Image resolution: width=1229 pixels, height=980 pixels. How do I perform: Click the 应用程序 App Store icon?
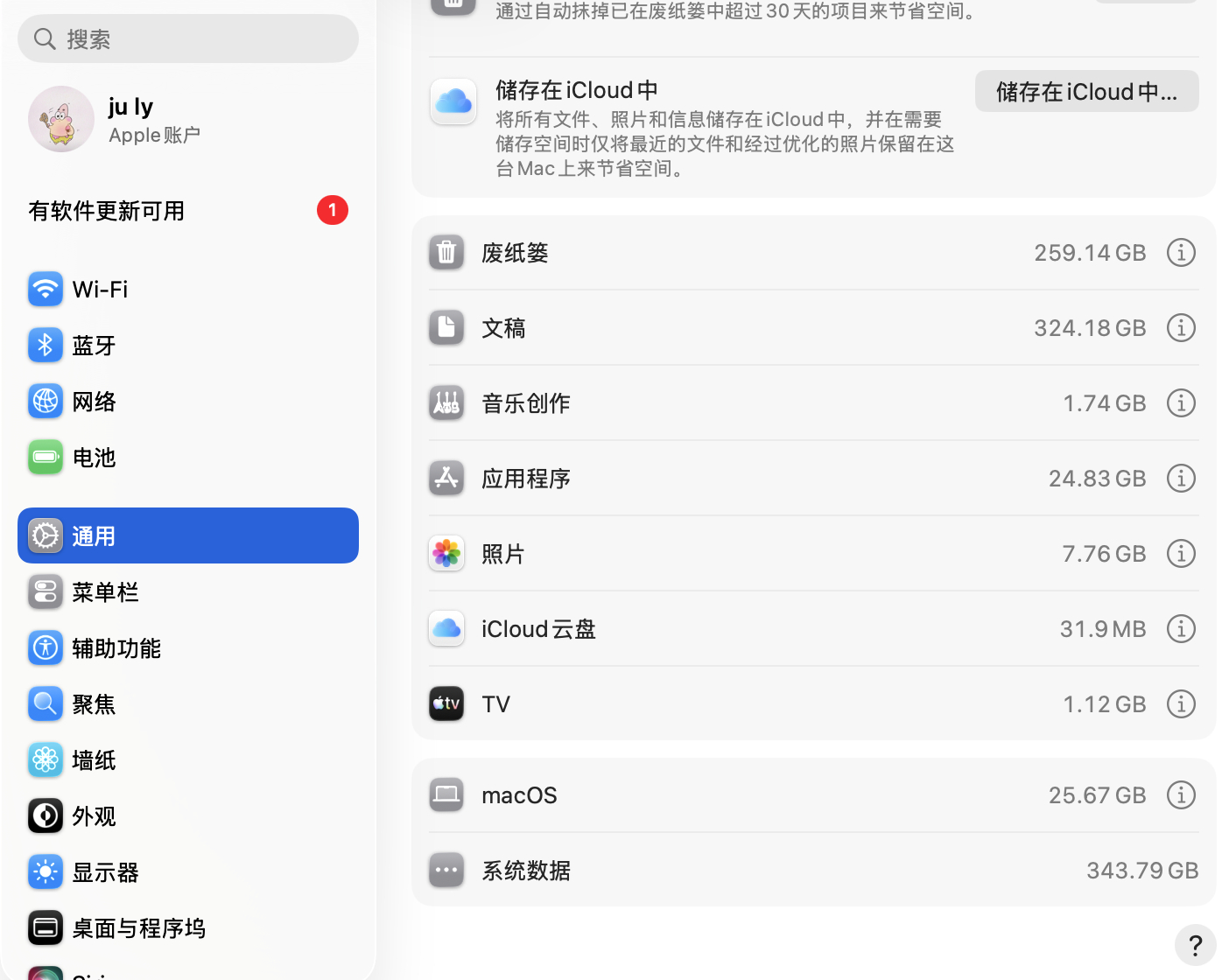[x=446, y=479]
